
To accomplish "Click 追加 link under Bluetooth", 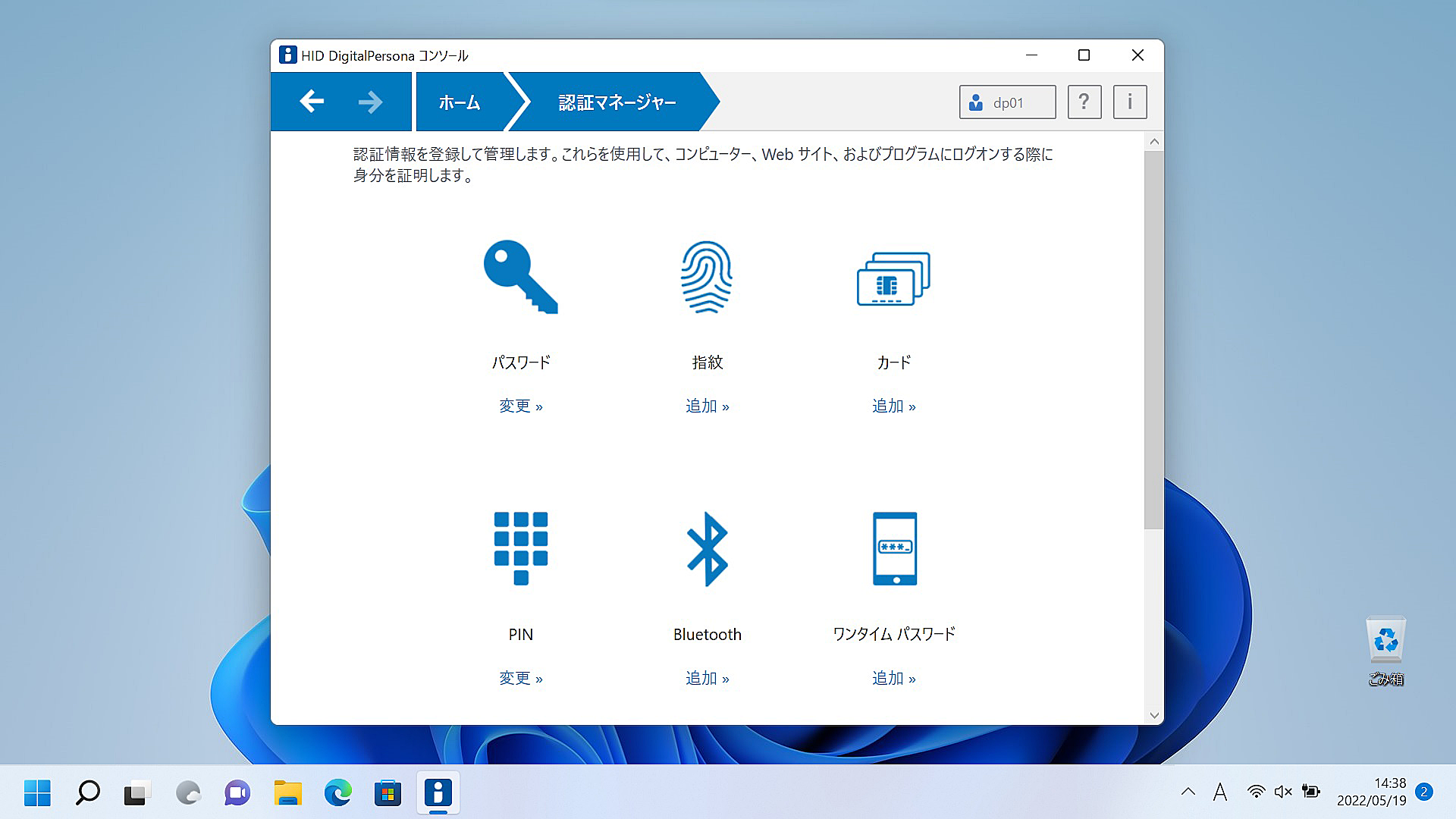I will [x=707, y=679].
